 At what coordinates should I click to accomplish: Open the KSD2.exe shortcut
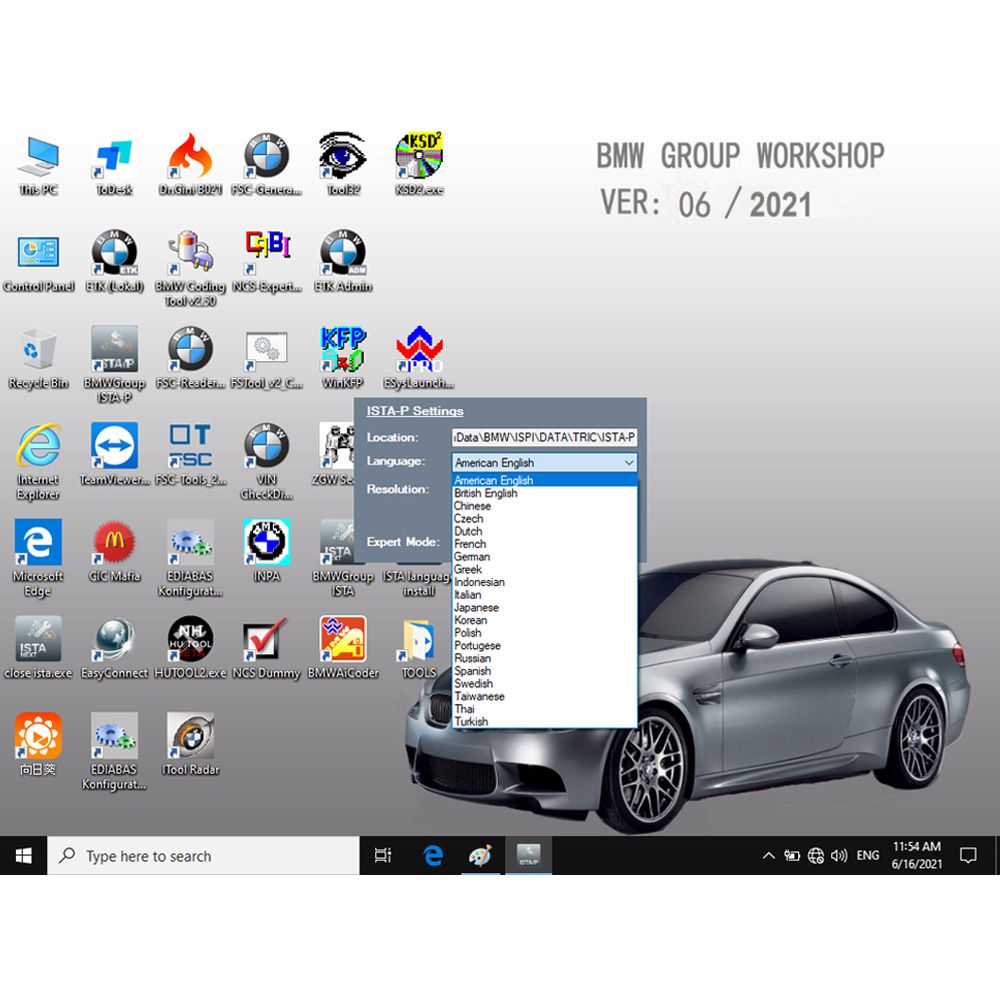coord(419,164)
